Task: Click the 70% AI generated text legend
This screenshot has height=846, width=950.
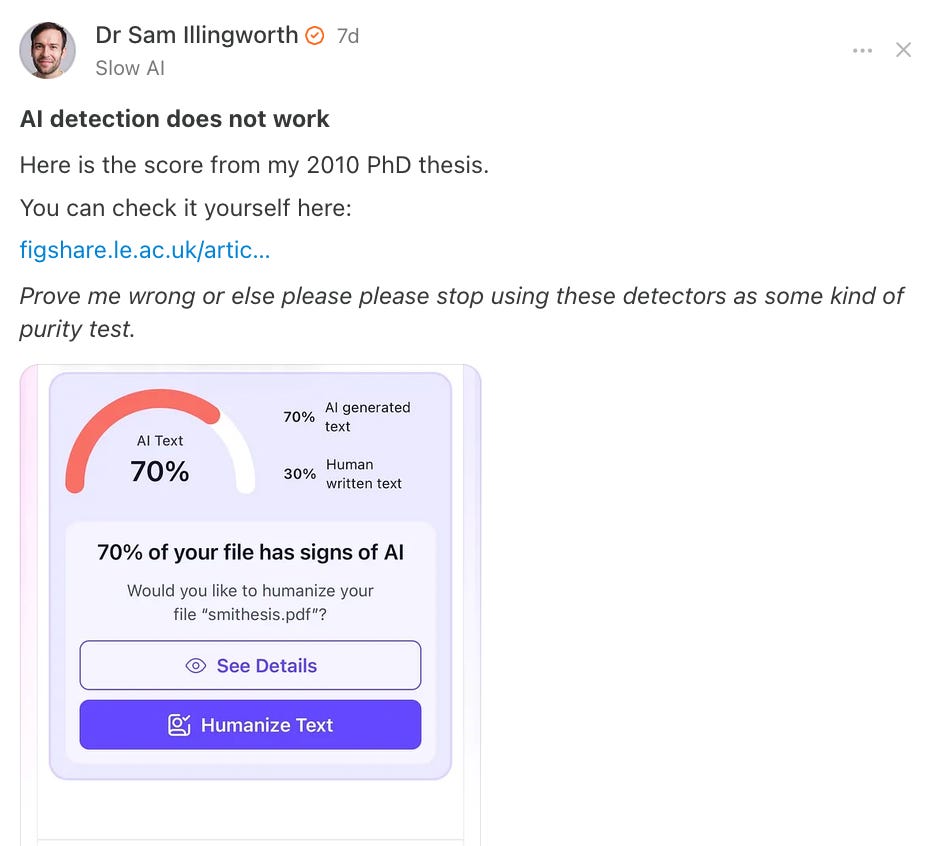Action: tap(347, 417)
